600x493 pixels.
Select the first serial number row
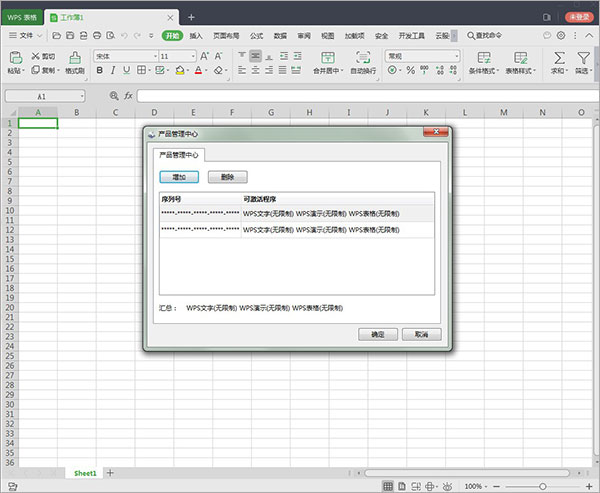[297, 214]
